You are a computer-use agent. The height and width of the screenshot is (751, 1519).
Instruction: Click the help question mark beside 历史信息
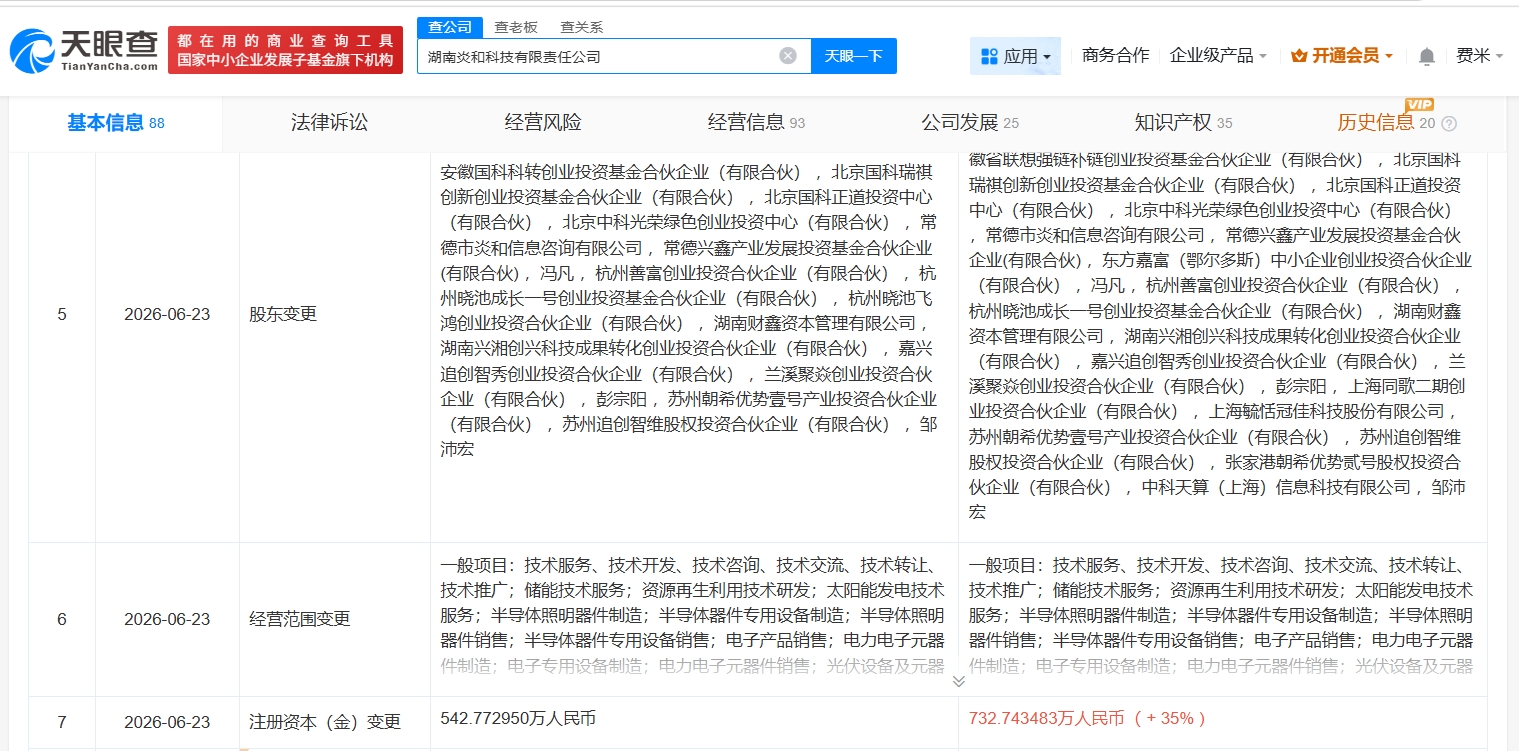[x=1449, y=124]
